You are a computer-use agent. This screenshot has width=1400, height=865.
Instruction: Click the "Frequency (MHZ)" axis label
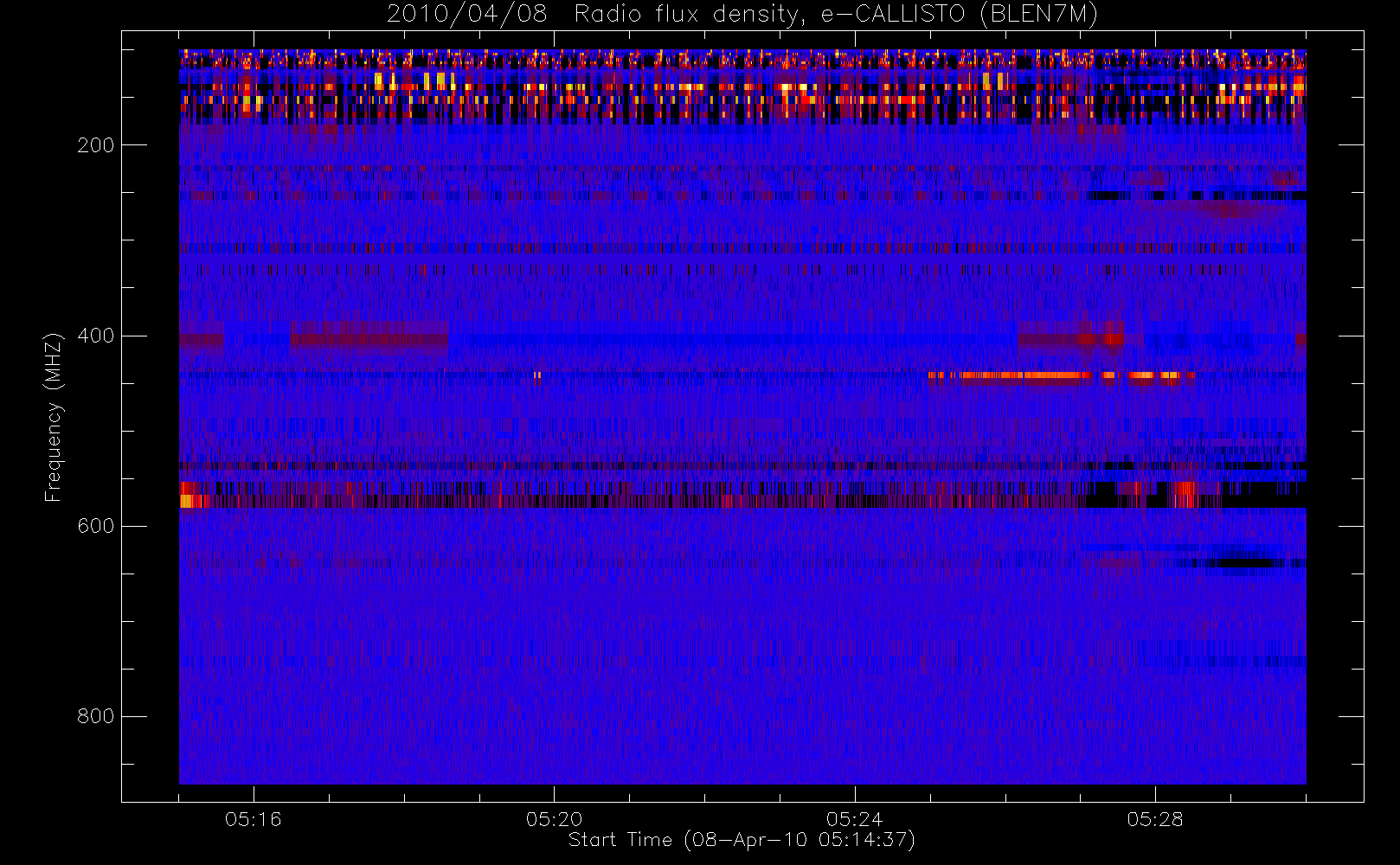point(54,417)
